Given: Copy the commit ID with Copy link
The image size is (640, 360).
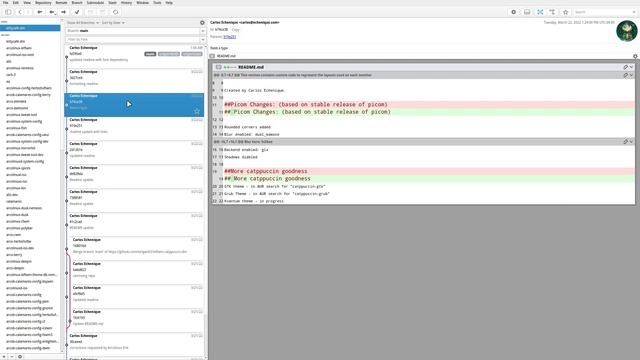Looking at the screenshot, I should pyautogui.click(x=236, y=30).
